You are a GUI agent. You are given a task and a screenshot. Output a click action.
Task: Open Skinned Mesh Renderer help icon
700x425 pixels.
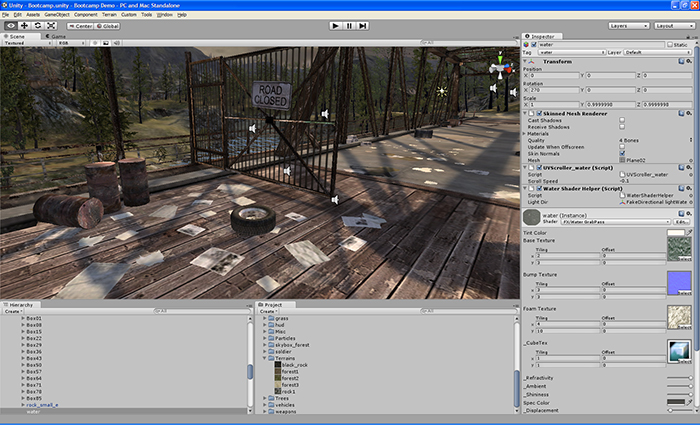click(x=681, y=113)
